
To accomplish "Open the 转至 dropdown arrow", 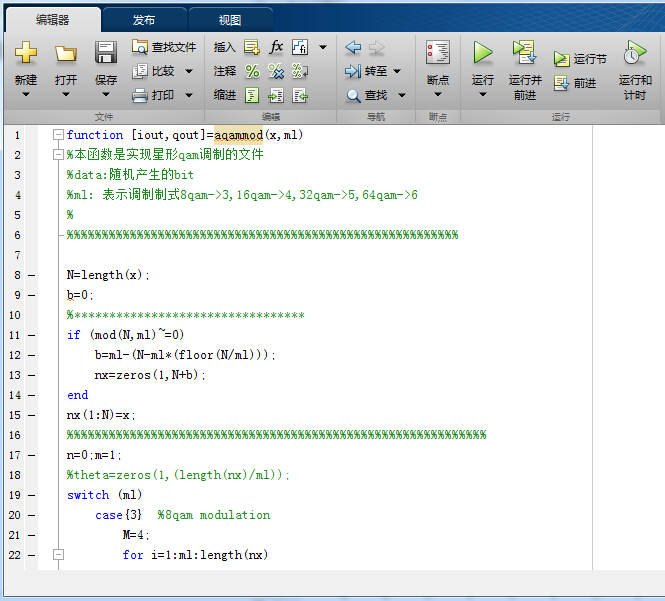I will (397, 71).
